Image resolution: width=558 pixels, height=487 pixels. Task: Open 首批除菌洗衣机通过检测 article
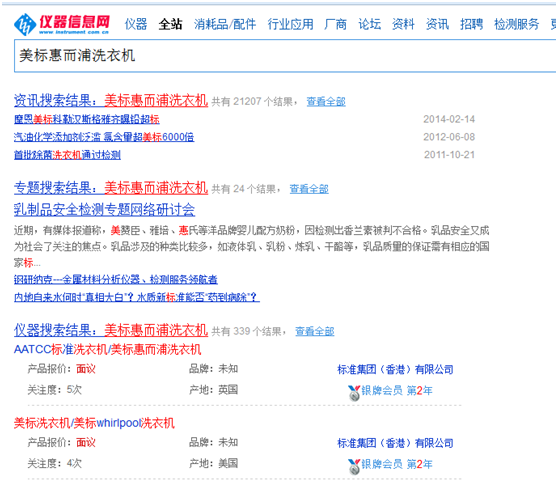(67, 155)
